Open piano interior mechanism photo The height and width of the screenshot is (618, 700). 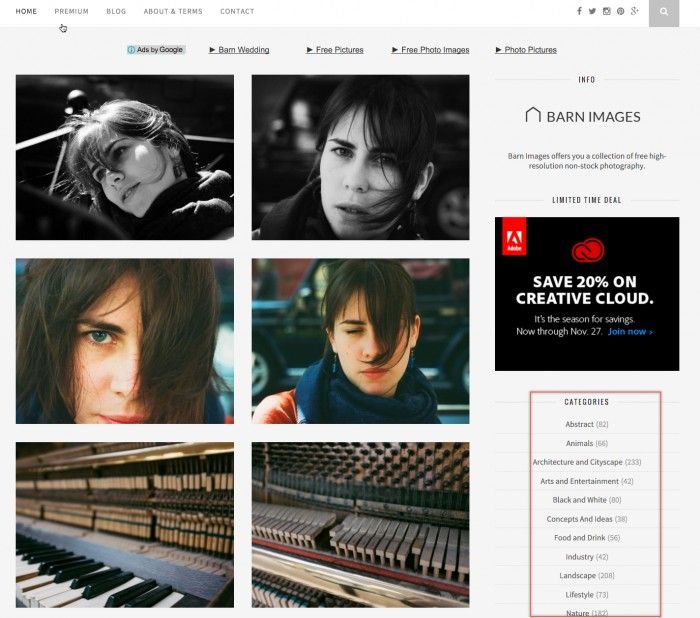tap(360, 525)
